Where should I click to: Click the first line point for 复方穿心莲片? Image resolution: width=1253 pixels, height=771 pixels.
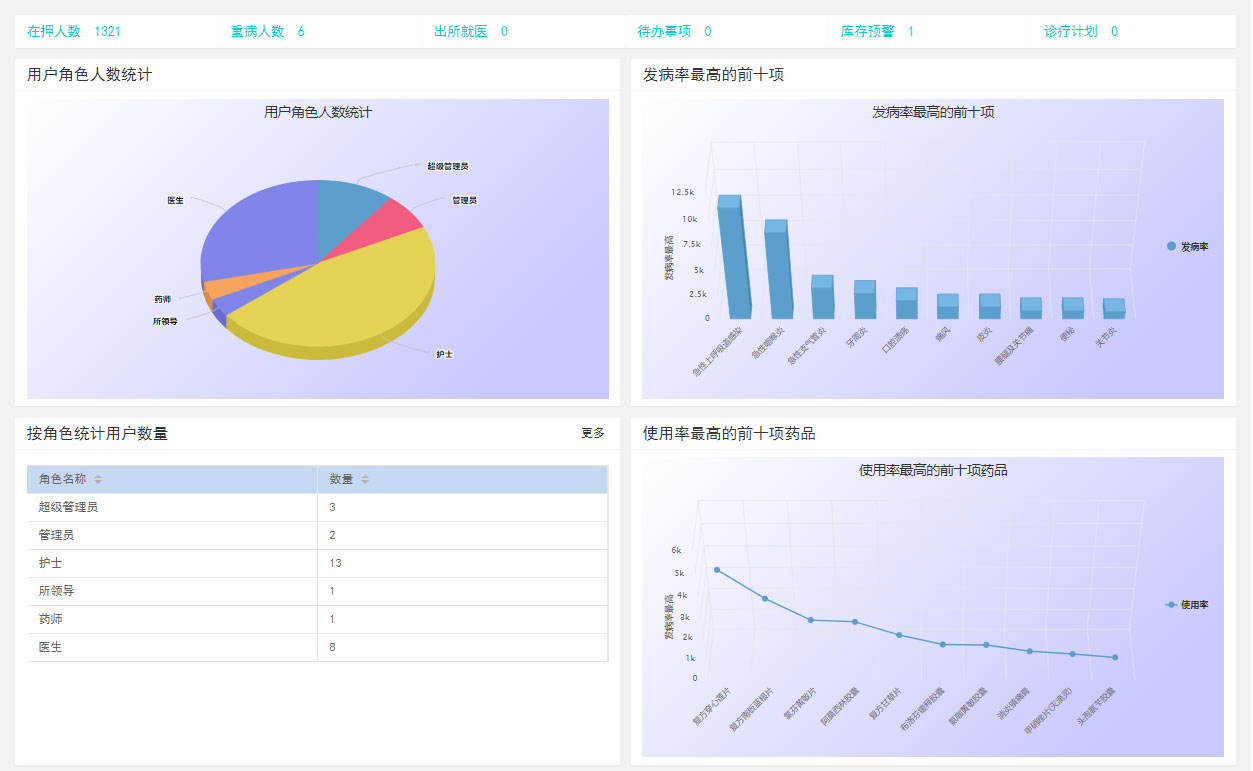[x=717, y=570]
